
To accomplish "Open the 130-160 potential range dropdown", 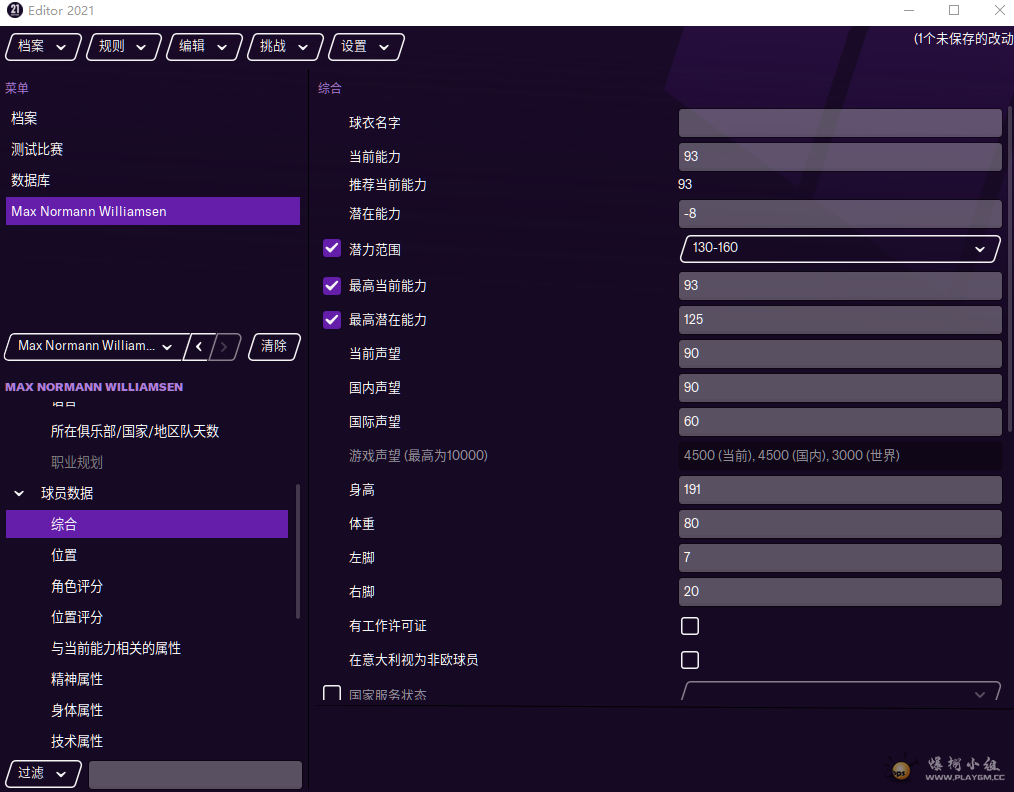I will click(840, 248).
